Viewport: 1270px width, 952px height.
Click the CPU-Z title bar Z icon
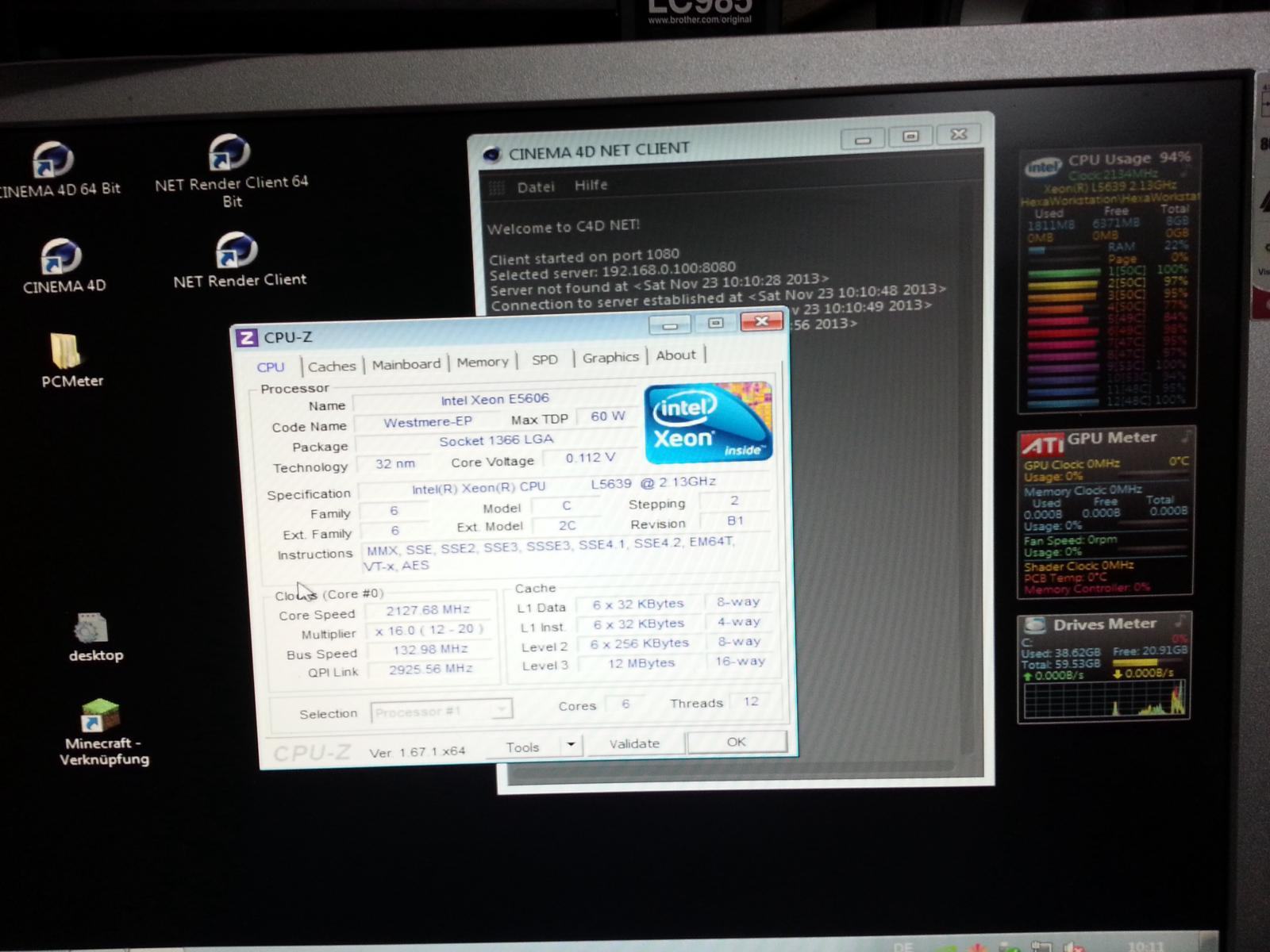[x=247, y=338]
